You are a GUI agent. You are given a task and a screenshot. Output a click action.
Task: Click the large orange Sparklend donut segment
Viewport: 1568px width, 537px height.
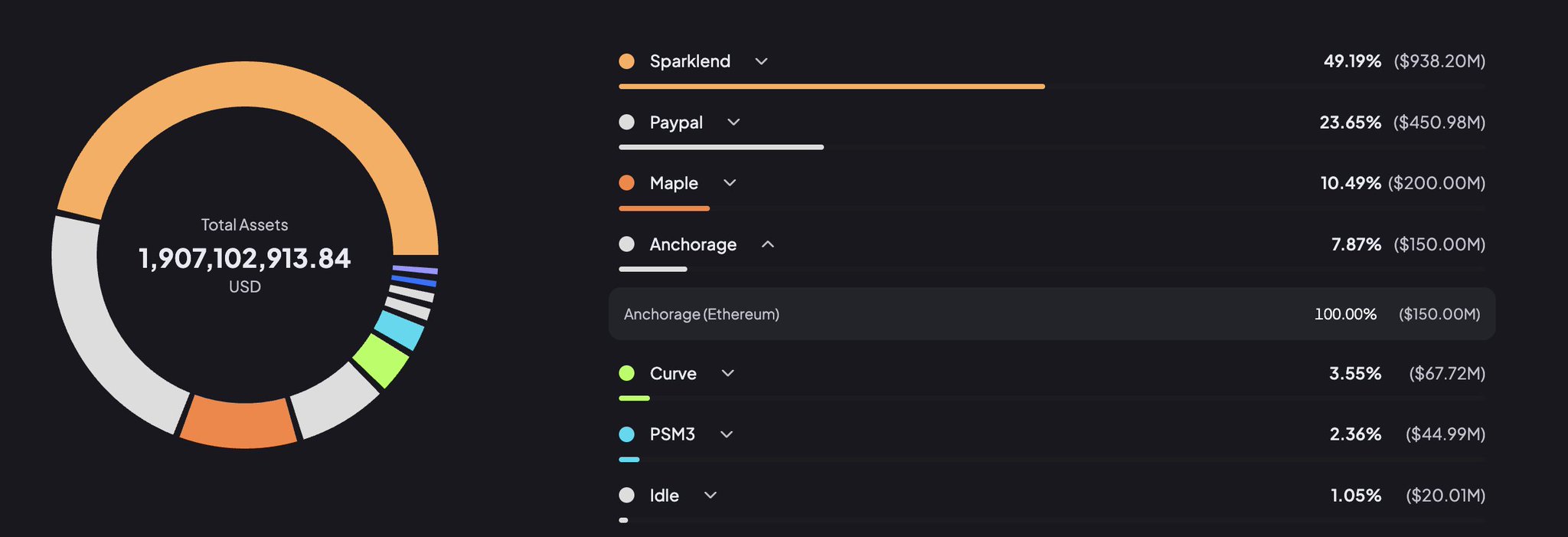245,84
